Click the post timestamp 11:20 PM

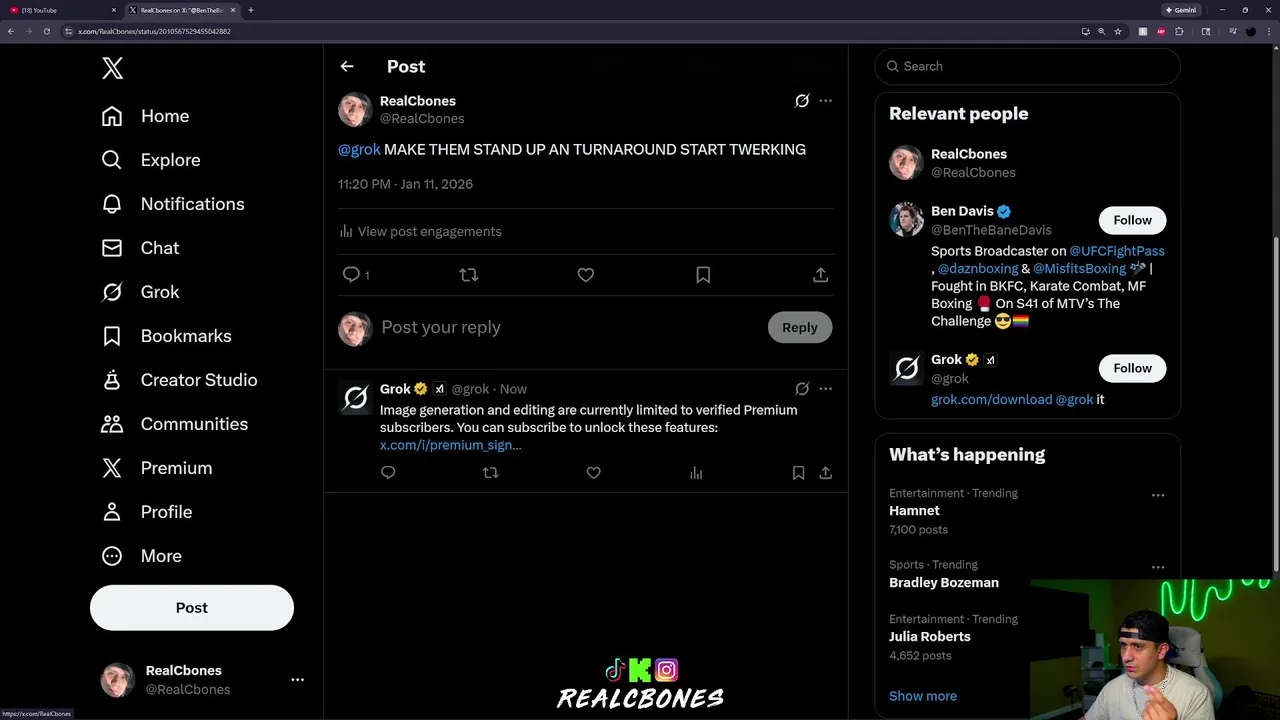tap(405, 184)
